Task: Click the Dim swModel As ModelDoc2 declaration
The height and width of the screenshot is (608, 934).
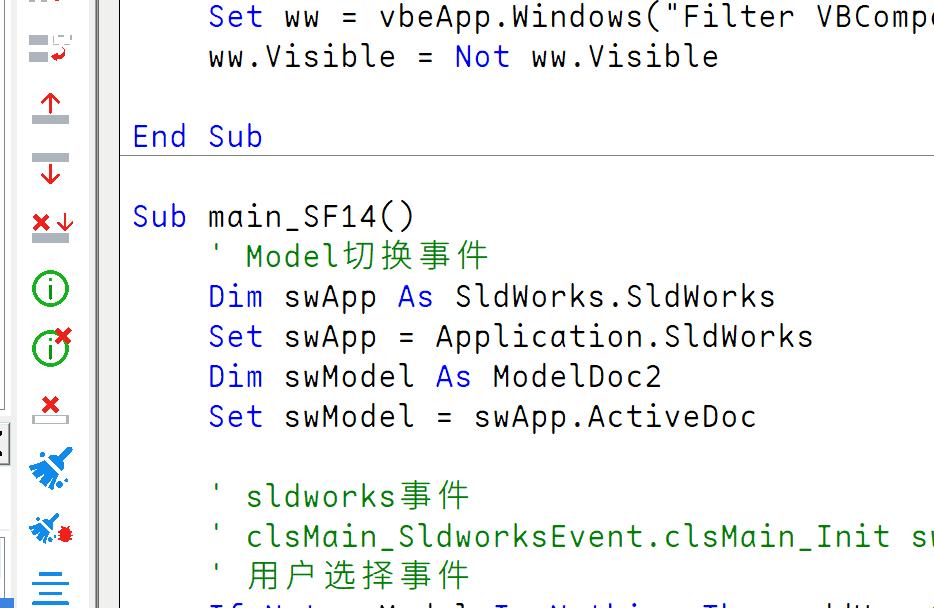Action: tap(430, 376)
